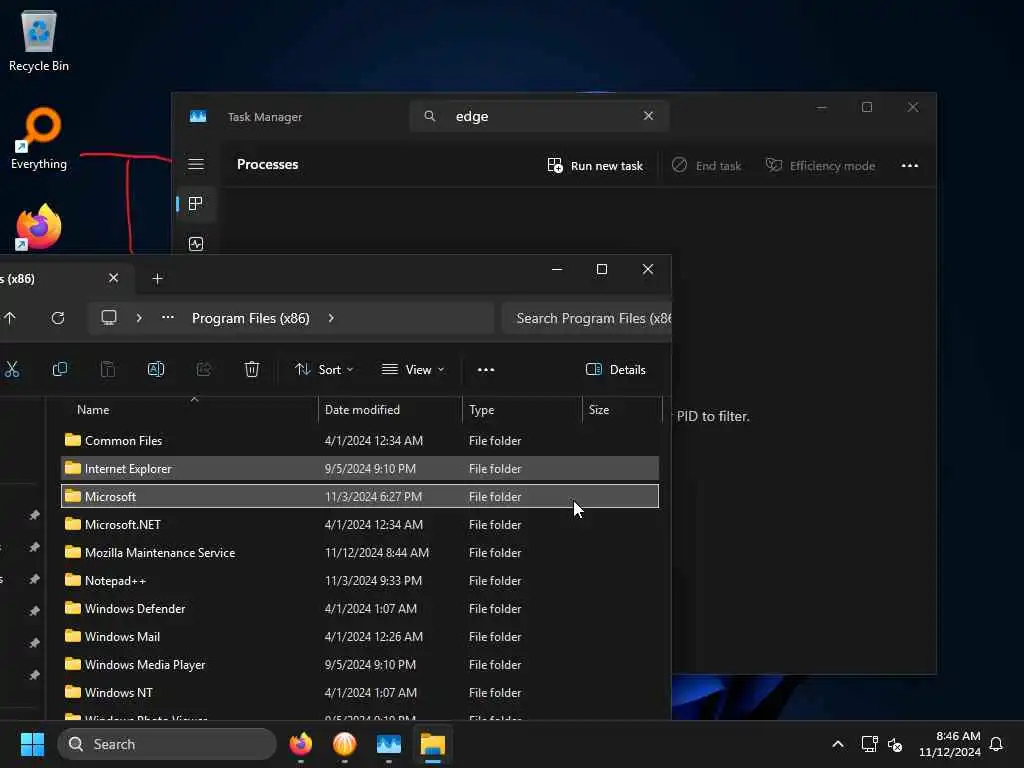Open the clock showing 8:46 AM
The image size is (1024, 768).
coord(950,744)
